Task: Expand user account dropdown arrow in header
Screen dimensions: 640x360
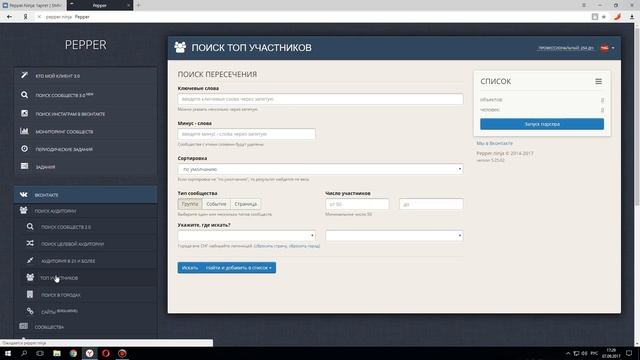Action: click(613, 48)
